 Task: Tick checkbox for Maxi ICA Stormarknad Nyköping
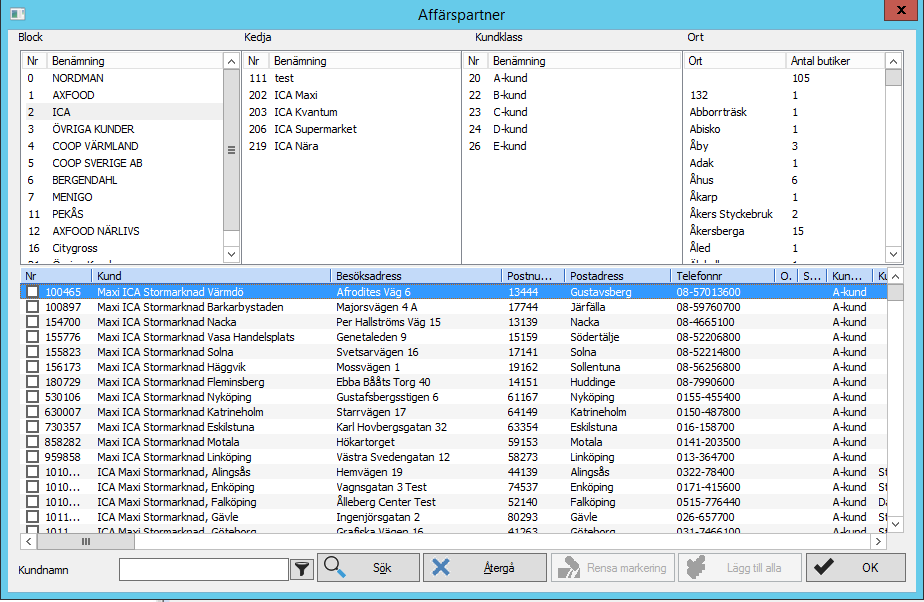pyautogui.click(x=32, y=397)
